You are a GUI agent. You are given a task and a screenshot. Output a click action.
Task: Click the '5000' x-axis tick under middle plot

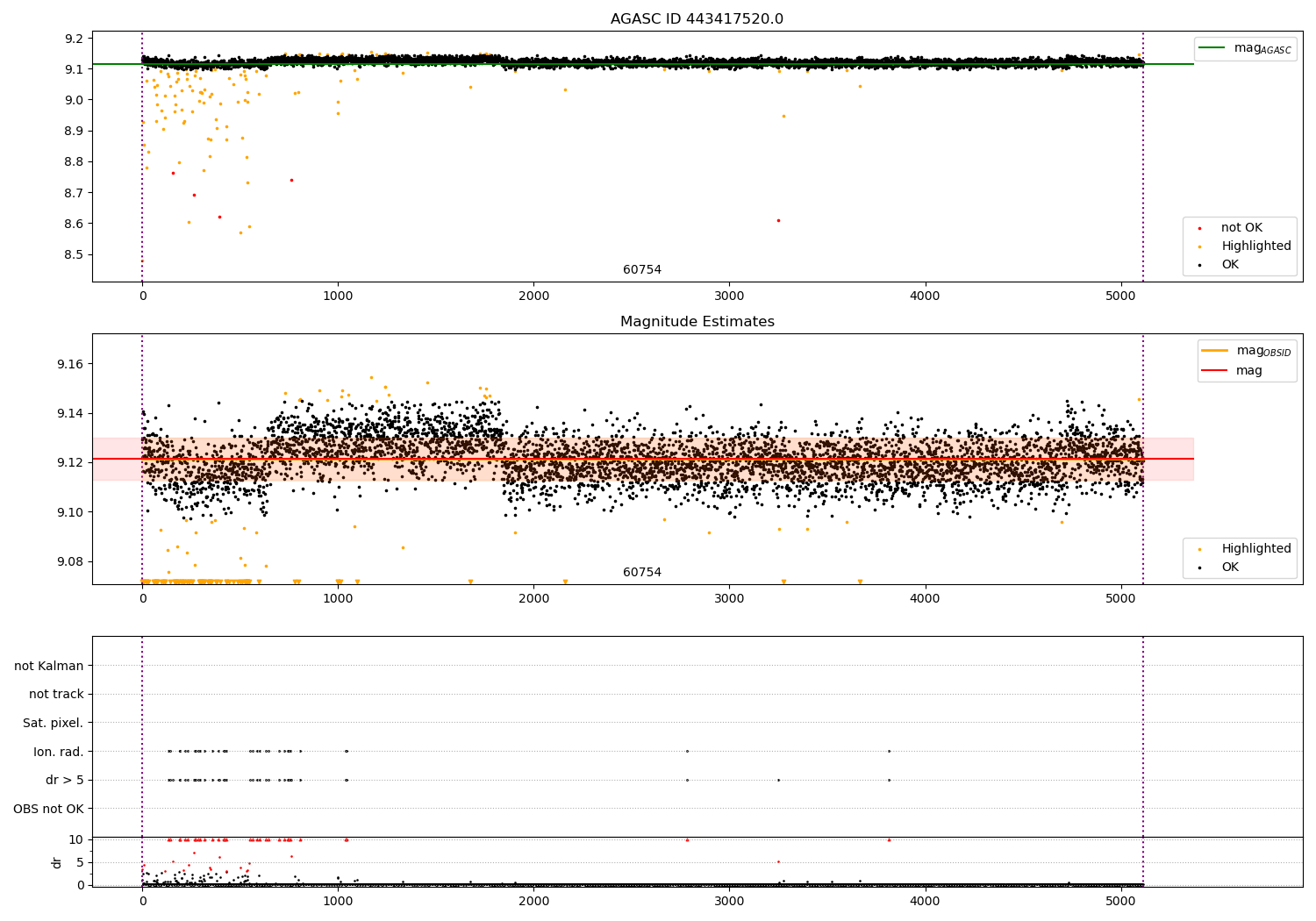click(1121, 599)
